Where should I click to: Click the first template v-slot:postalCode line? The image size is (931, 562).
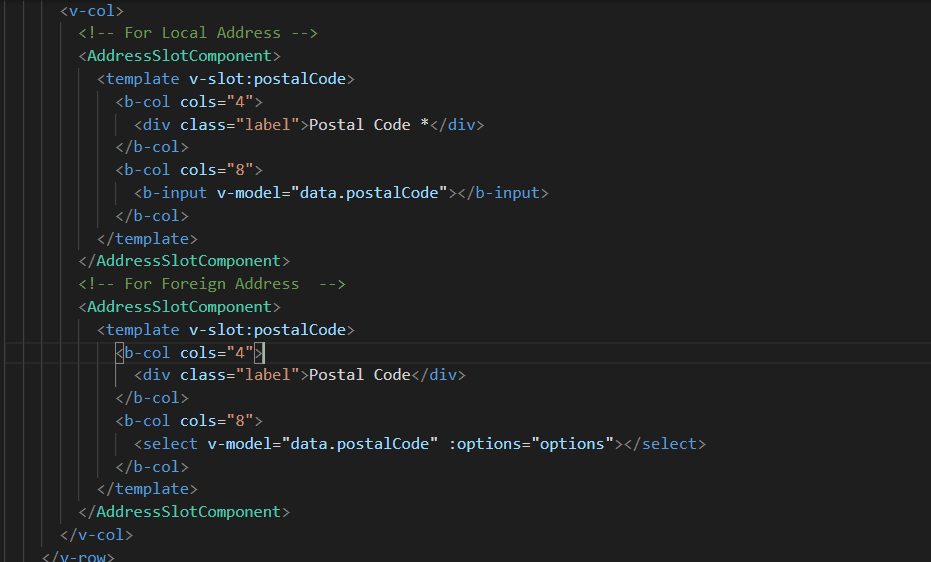(x=226, y=79)
